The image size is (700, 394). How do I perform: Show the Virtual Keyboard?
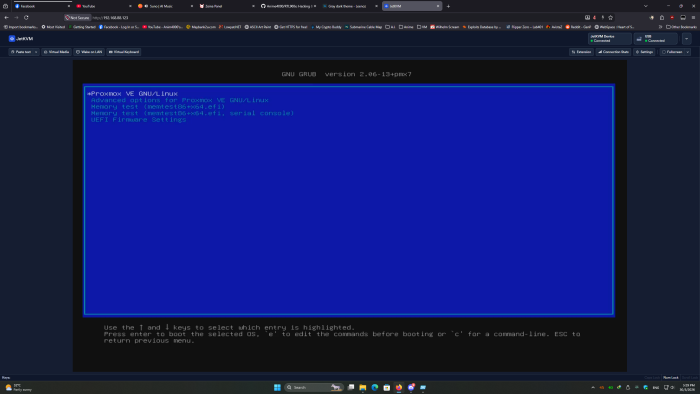[x=124, y=52]
